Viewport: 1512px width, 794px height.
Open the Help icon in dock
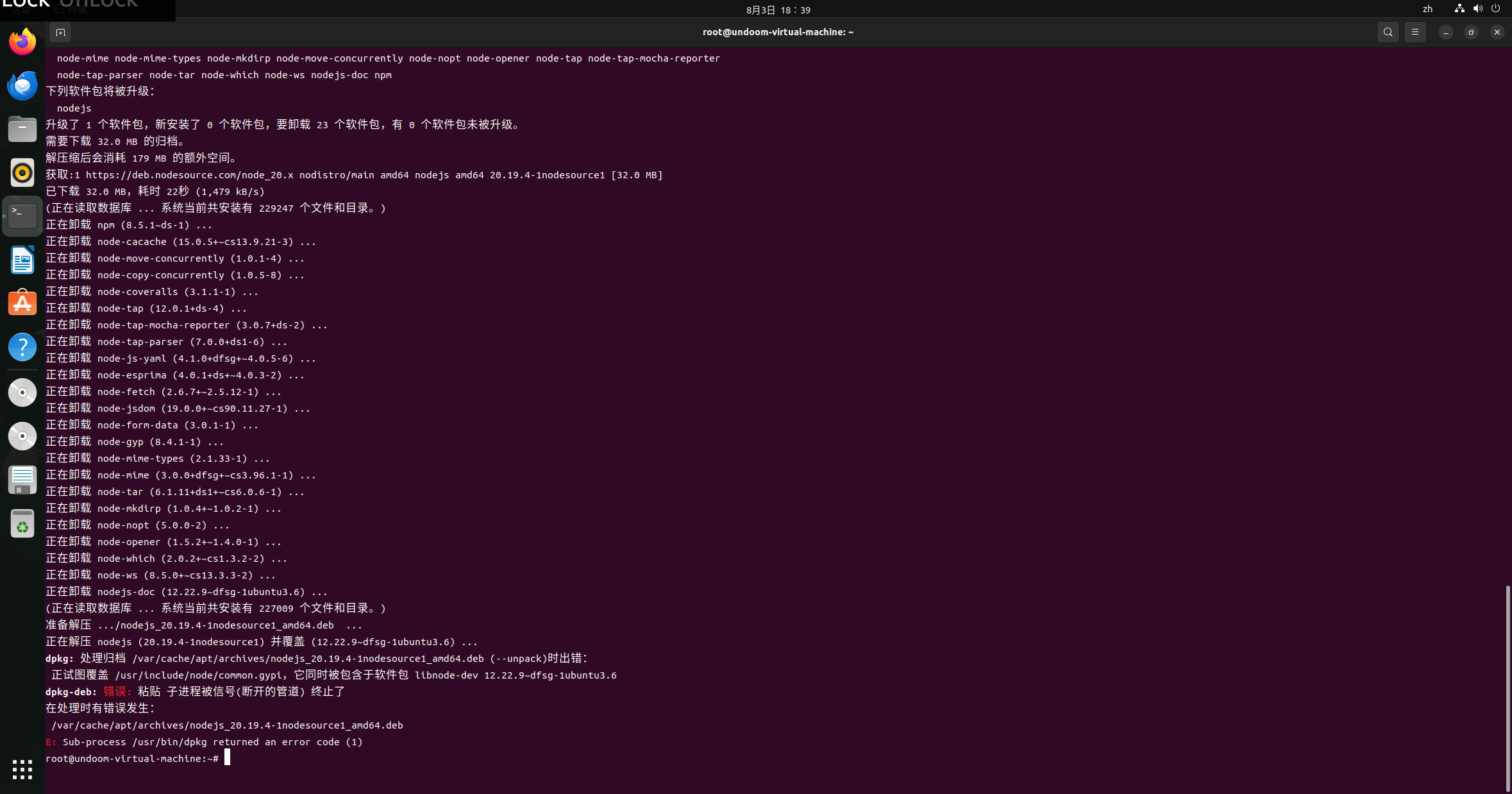[x=22, y=347]
